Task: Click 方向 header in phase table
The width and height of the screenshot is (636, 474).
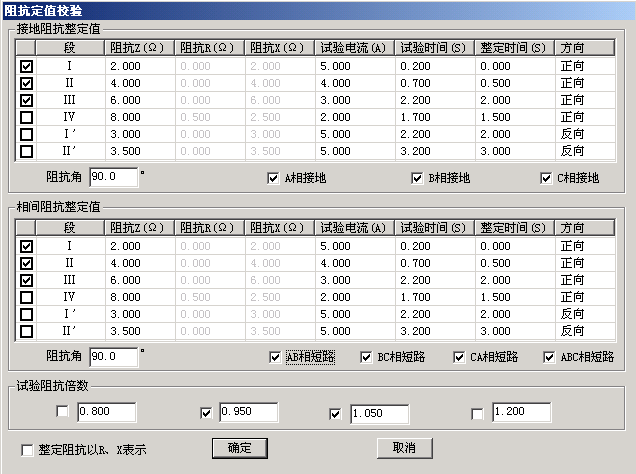Action: [584, 227]
